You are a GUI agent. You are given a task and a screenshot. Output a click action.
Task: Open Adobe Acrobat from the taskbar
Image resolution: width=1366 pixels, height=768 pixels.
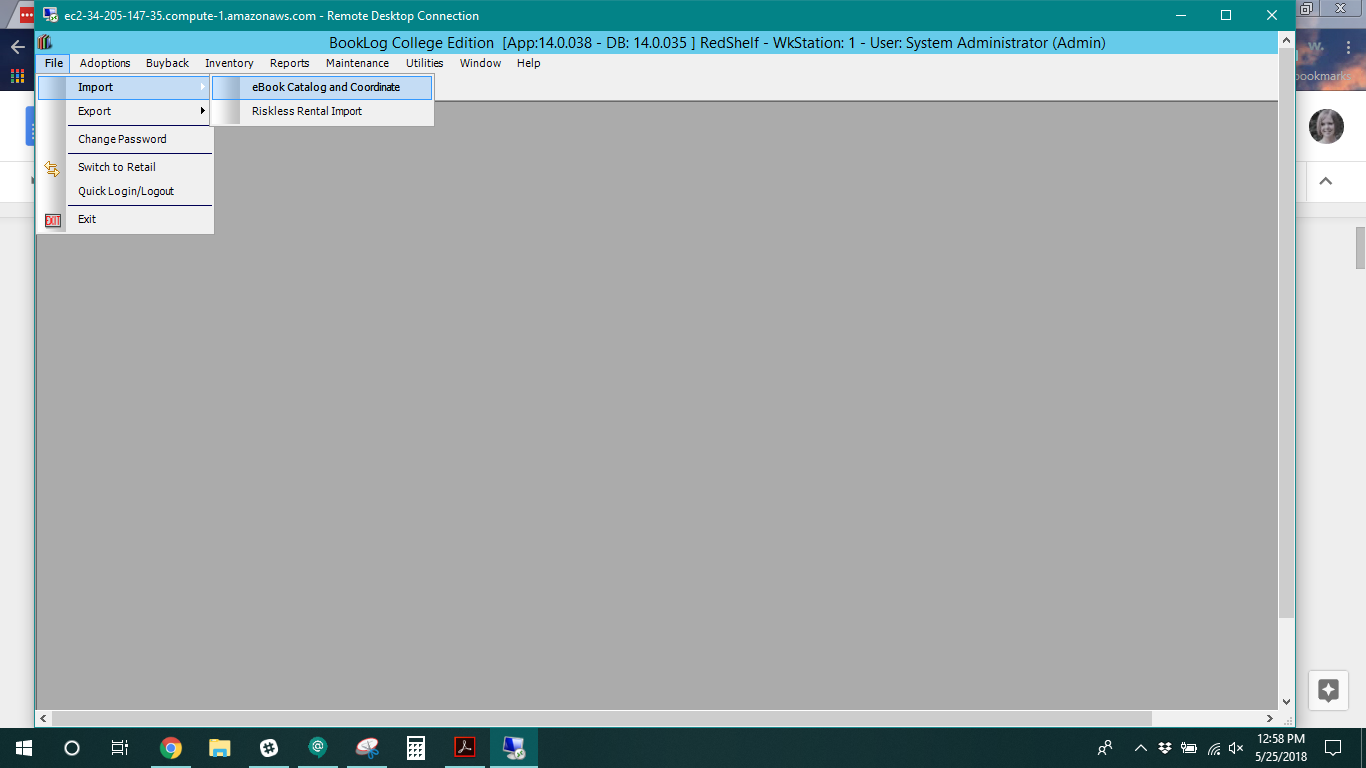point(465,747)
